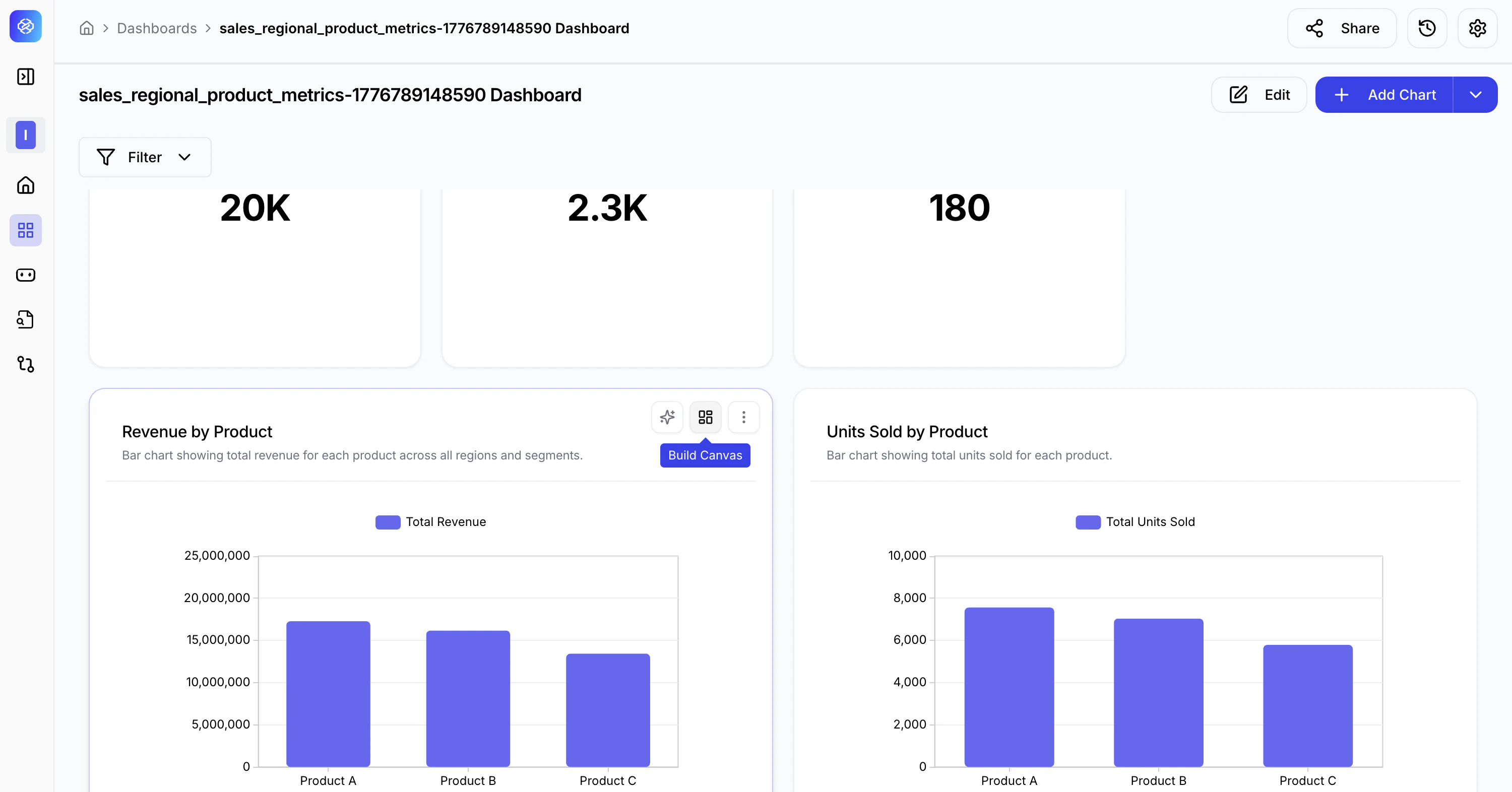Open the workspace 'I' avatar
The width and height of the screenshot is (1512, 792).
[x=26, y=135]
